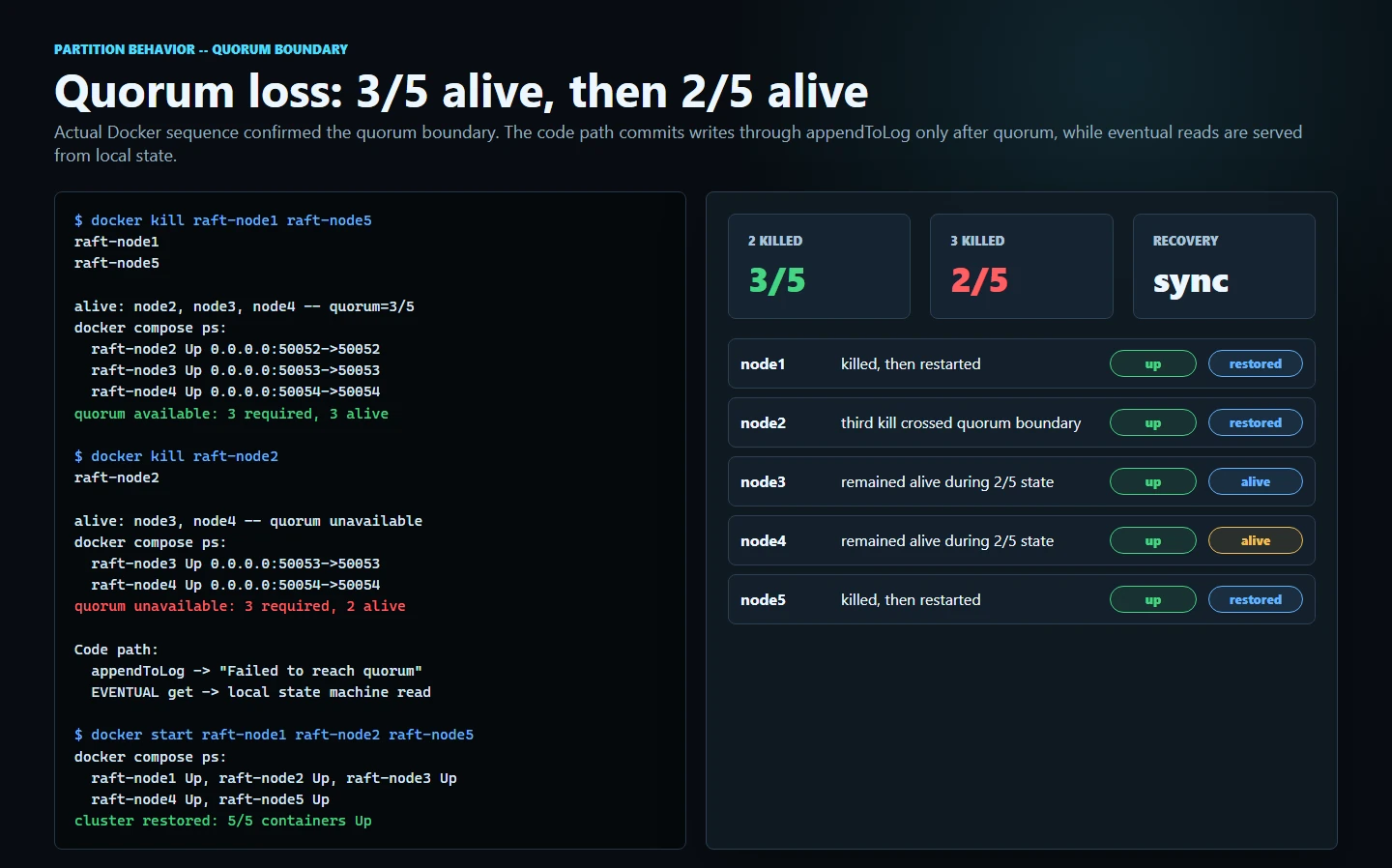This screenshot has width=1392, height=868.
Task: Select the "RECOVERY" sync stat card
Action: [1224, 266]
